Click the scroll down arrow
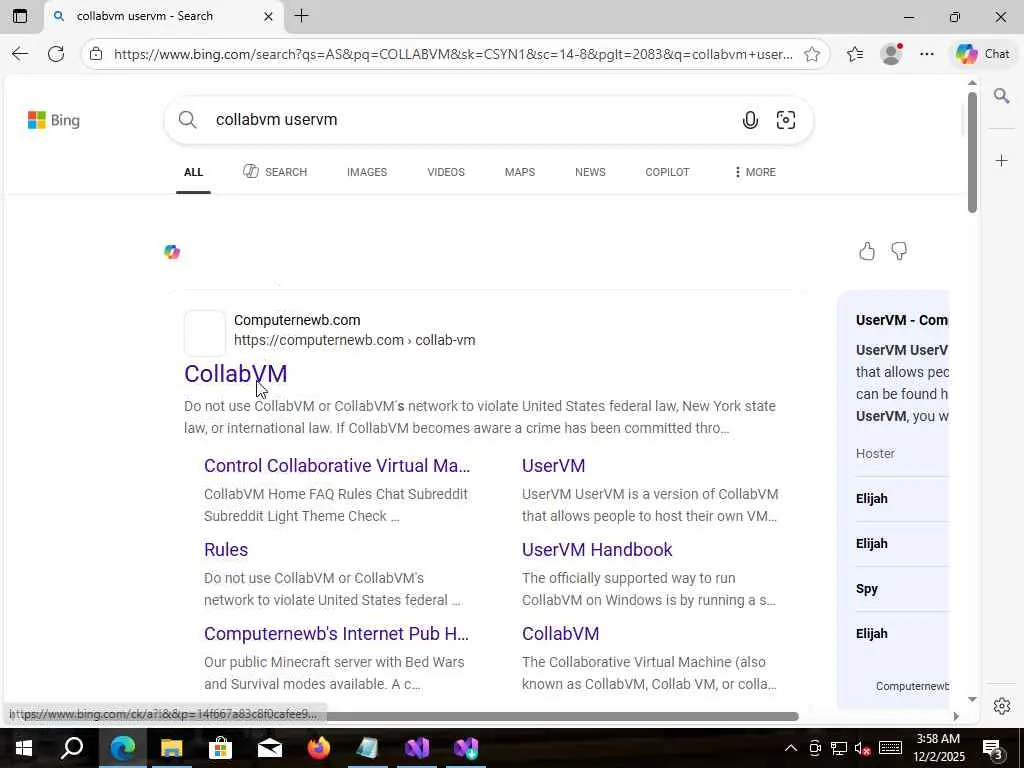 tap(972, 699)
